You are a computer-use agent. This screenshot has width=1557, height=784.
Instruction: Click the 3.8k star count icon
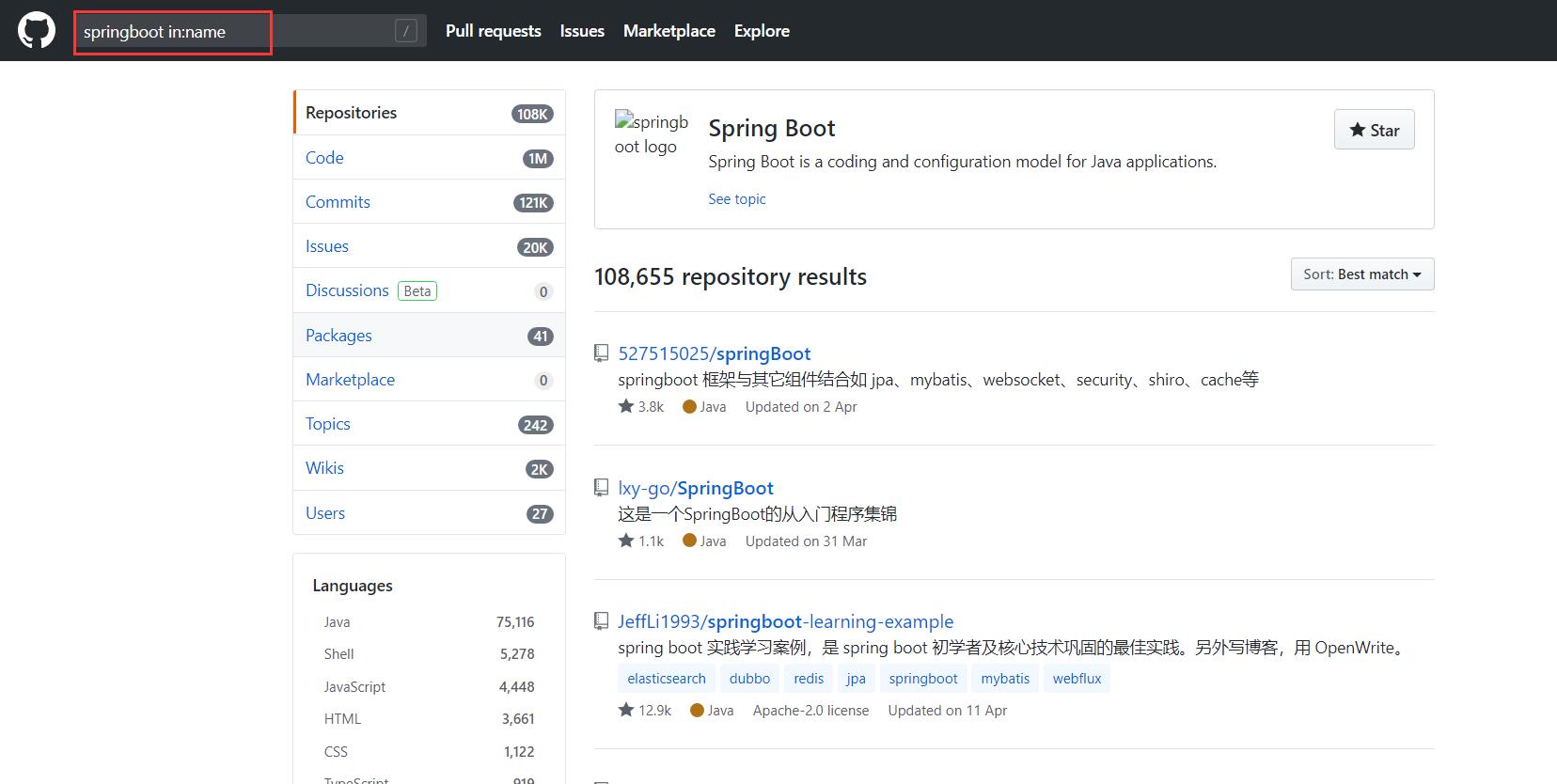pos(626,406)
